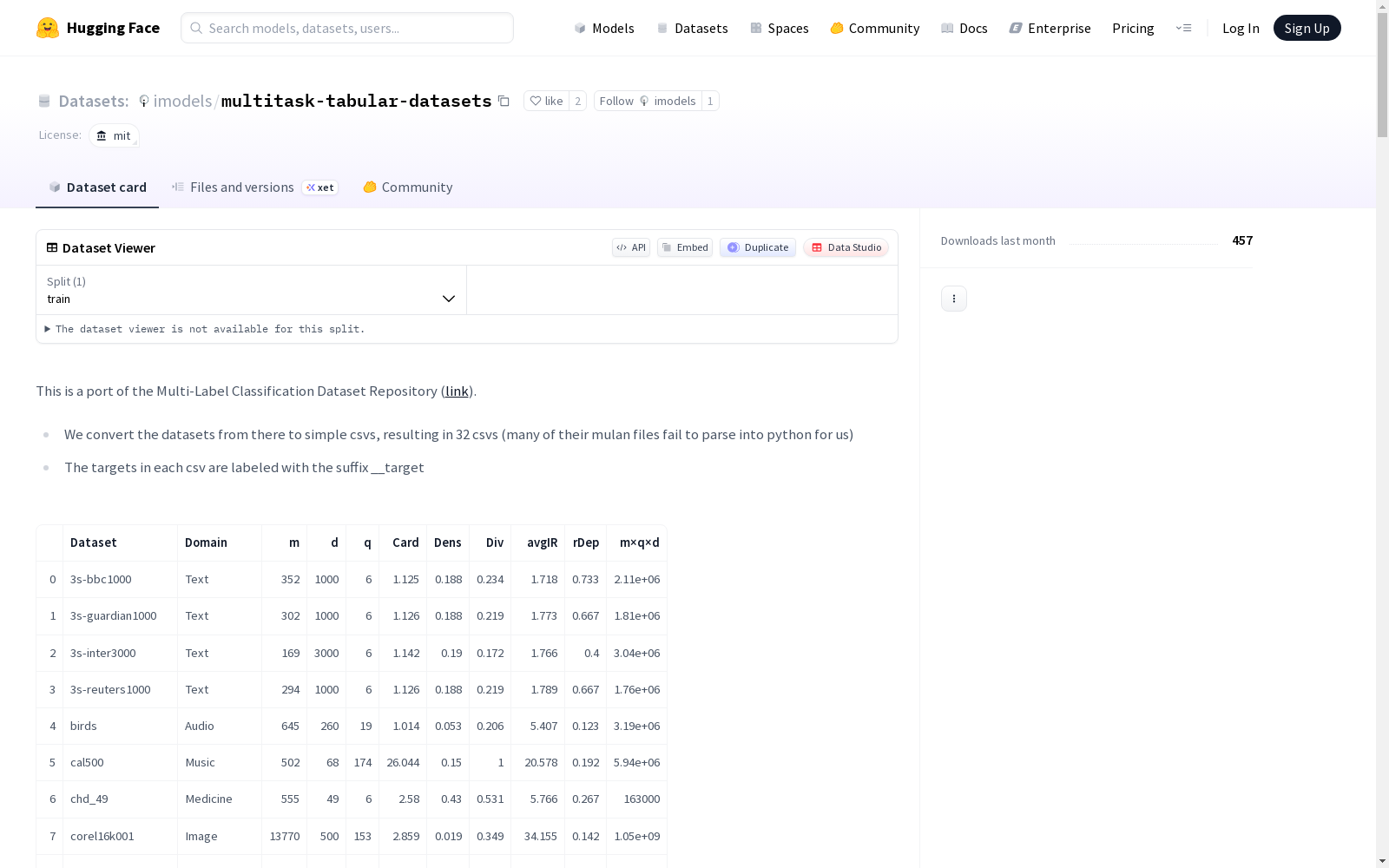Screen dimensions: 1389x868
Task: Open the Models page
Action: point(604,28)
